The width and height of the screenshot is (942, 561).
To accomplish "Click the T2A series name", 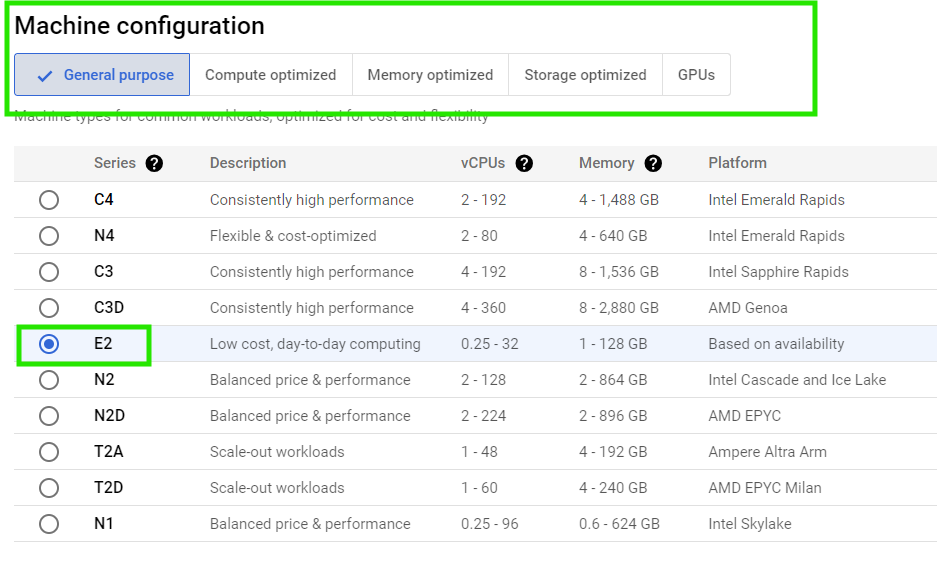I will (x=109, y=452).
